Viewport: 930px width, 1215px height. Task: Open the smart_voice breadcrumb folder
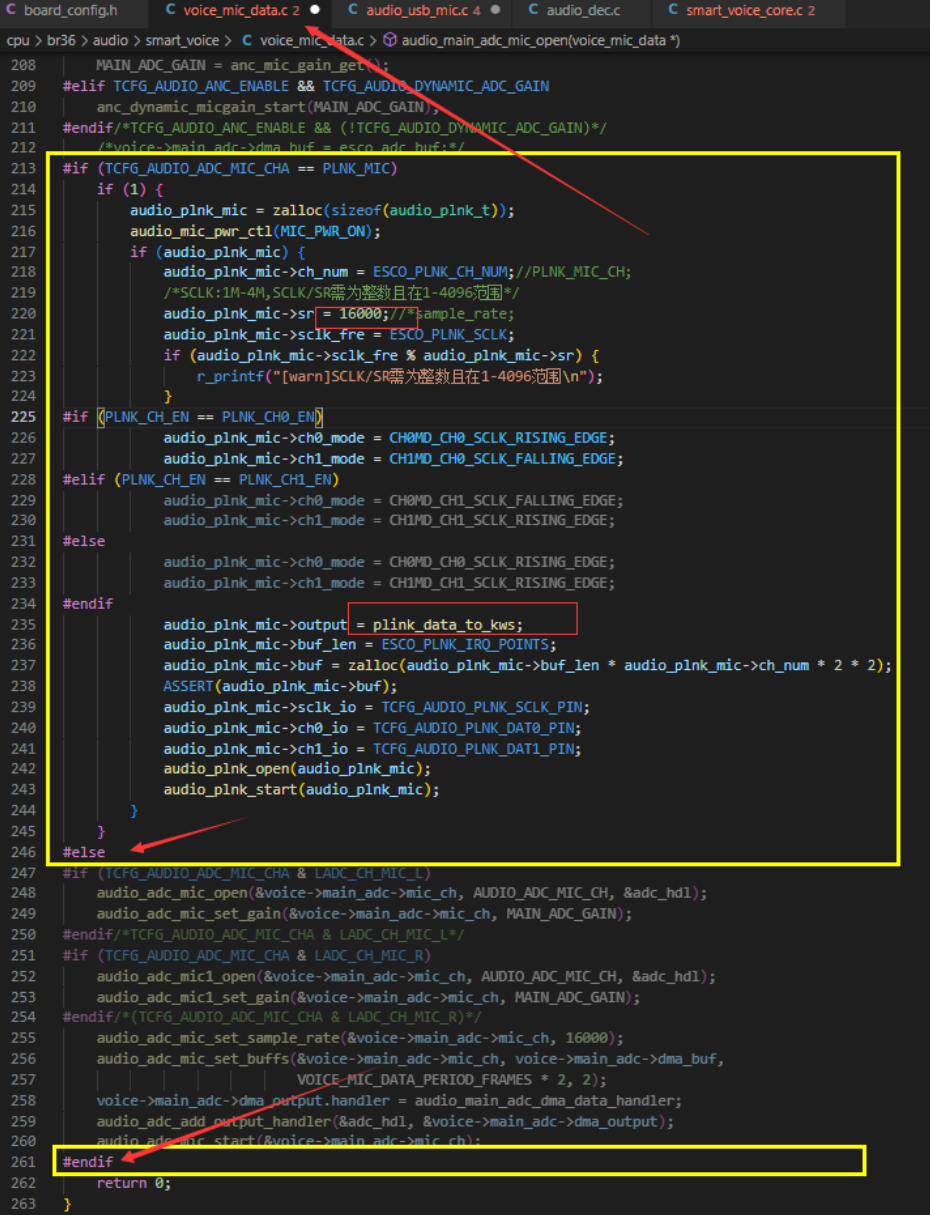[183, 41]
